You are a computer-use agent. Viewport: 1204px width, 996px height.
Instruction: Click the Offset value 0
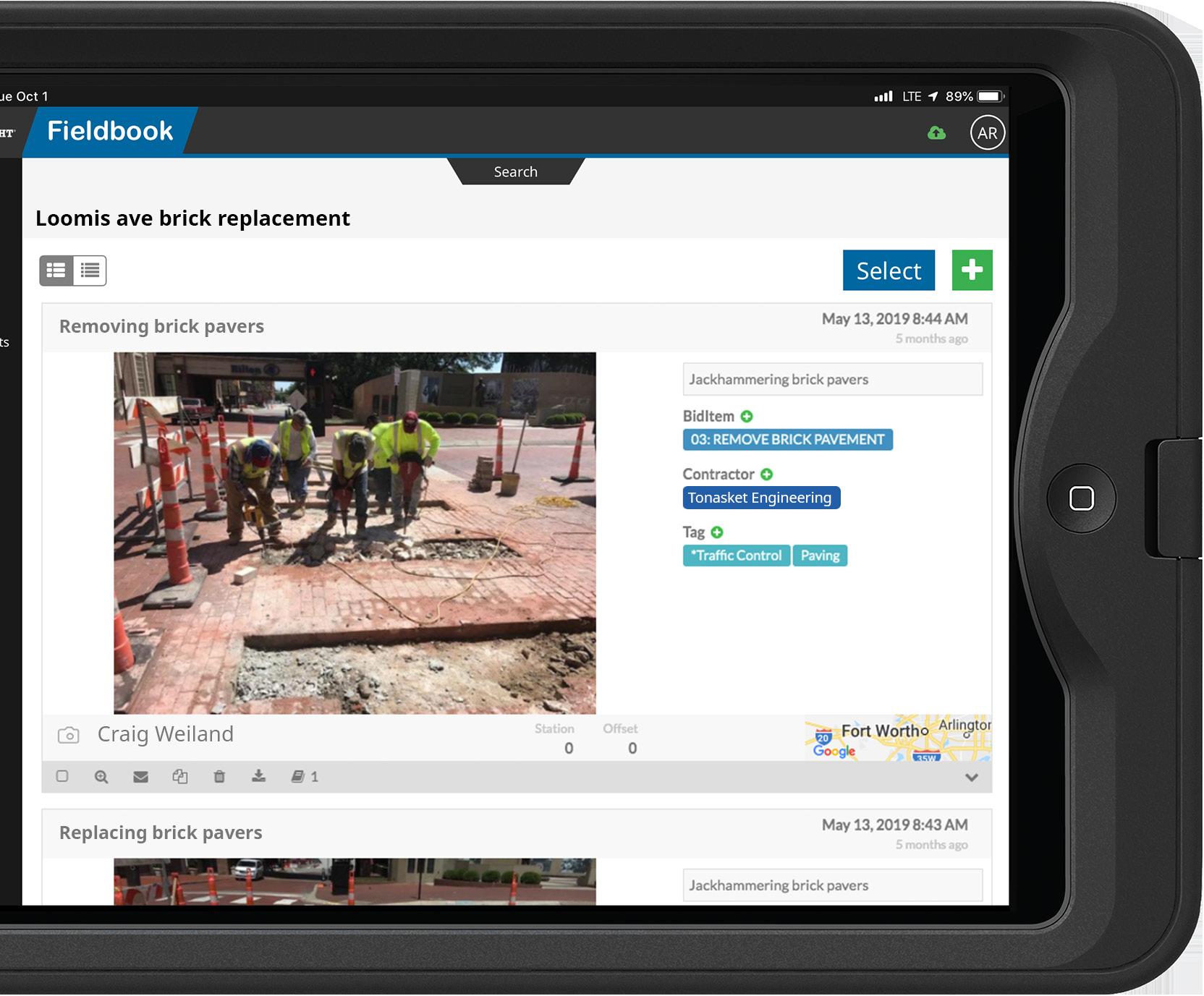click(x=632, y=749)
